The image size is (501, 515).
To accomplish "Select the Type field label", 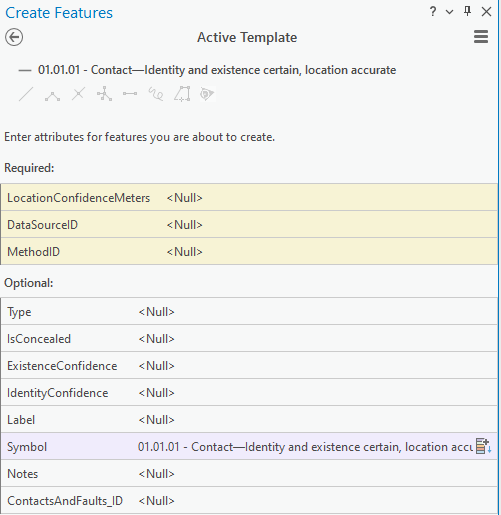I will 19,312.
